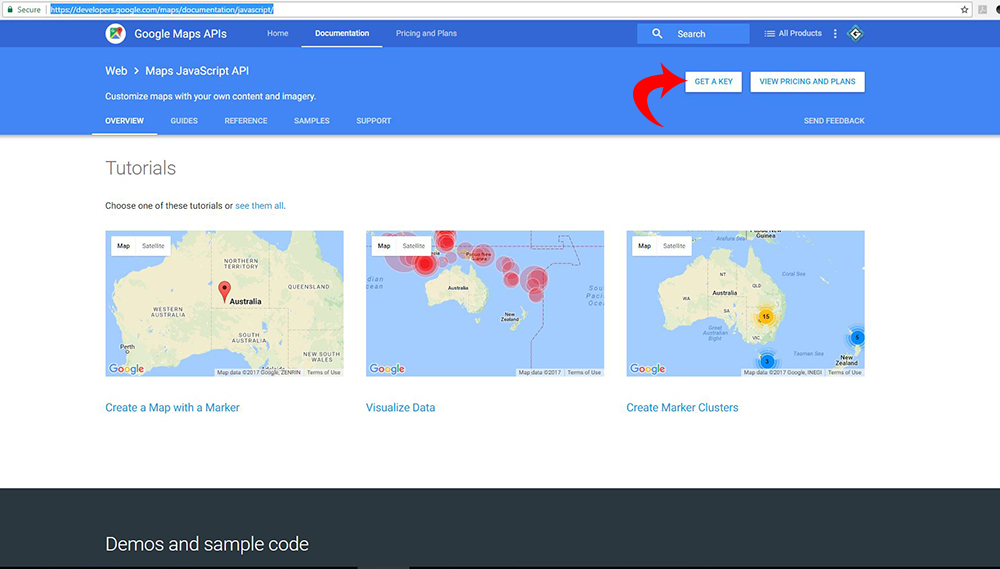
Task: Click the Google Maps APIs logo icon
Action: 116,33
